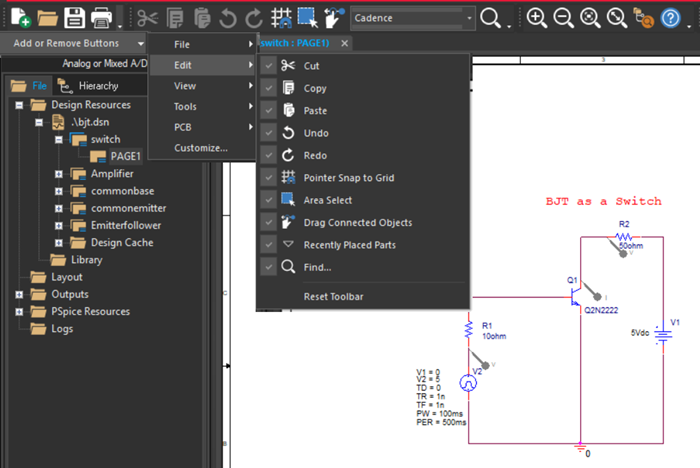Click the Open folder toolbar icon
This screenshot has width=700, height=468.
[x=46, y=17]
